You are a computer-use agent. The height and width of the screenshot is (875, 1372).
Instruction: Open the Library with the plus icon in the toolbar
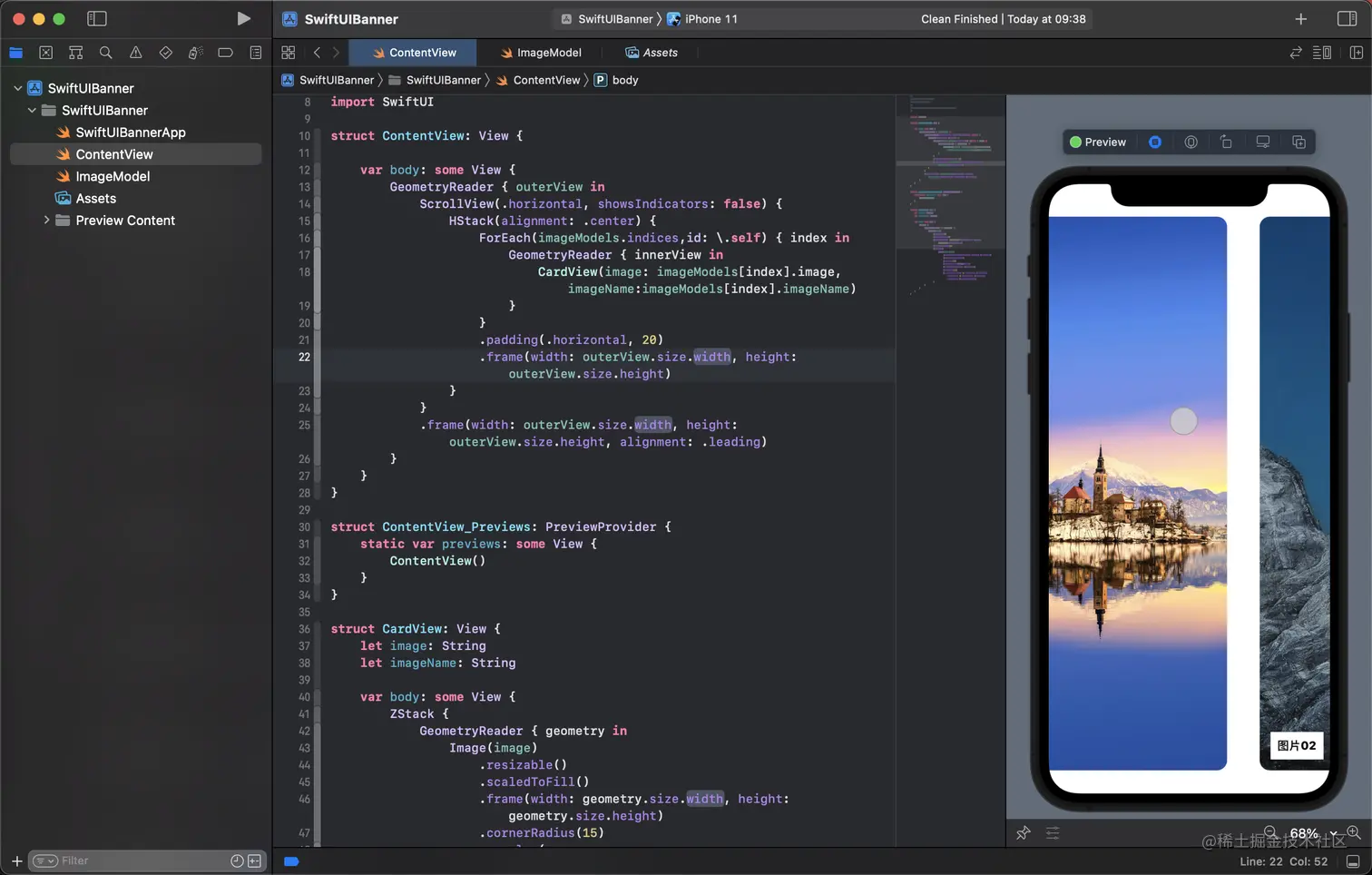click(1300, 18)
